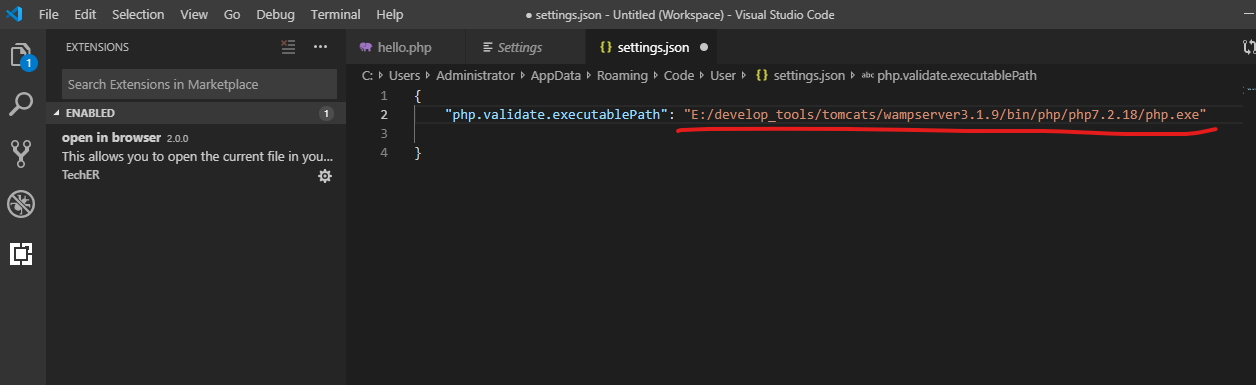Viewport: 1256px width, 385px height.
Task: Click the Administrator breadcrumb segment
Action: 476,75
